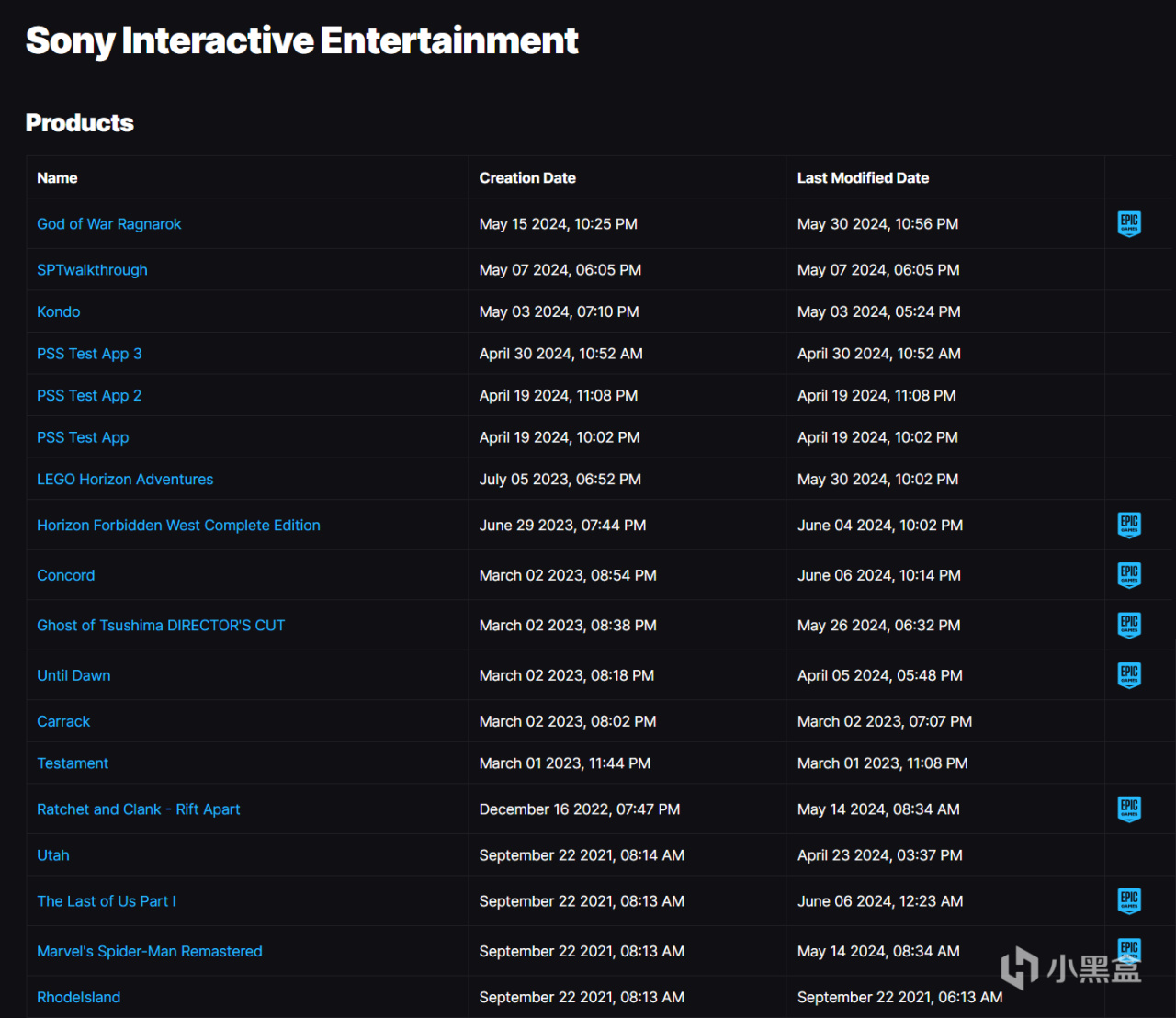Open the Concord product link
Screen dimensions: 1176x1018
coord(66,575)
